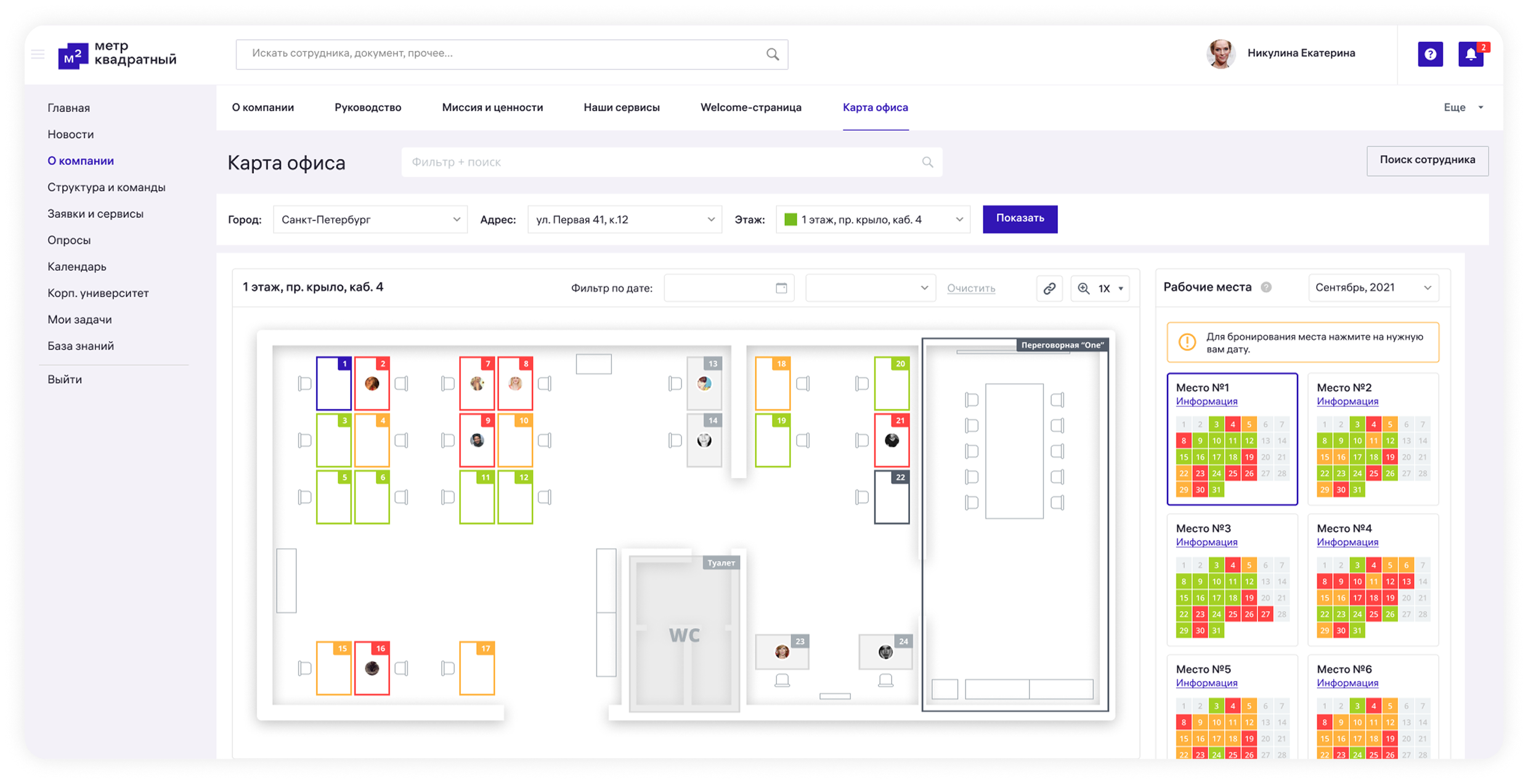1528x784 pixels.
Task: Click help icon beside Рабочие места
Action: (1266, 287)
